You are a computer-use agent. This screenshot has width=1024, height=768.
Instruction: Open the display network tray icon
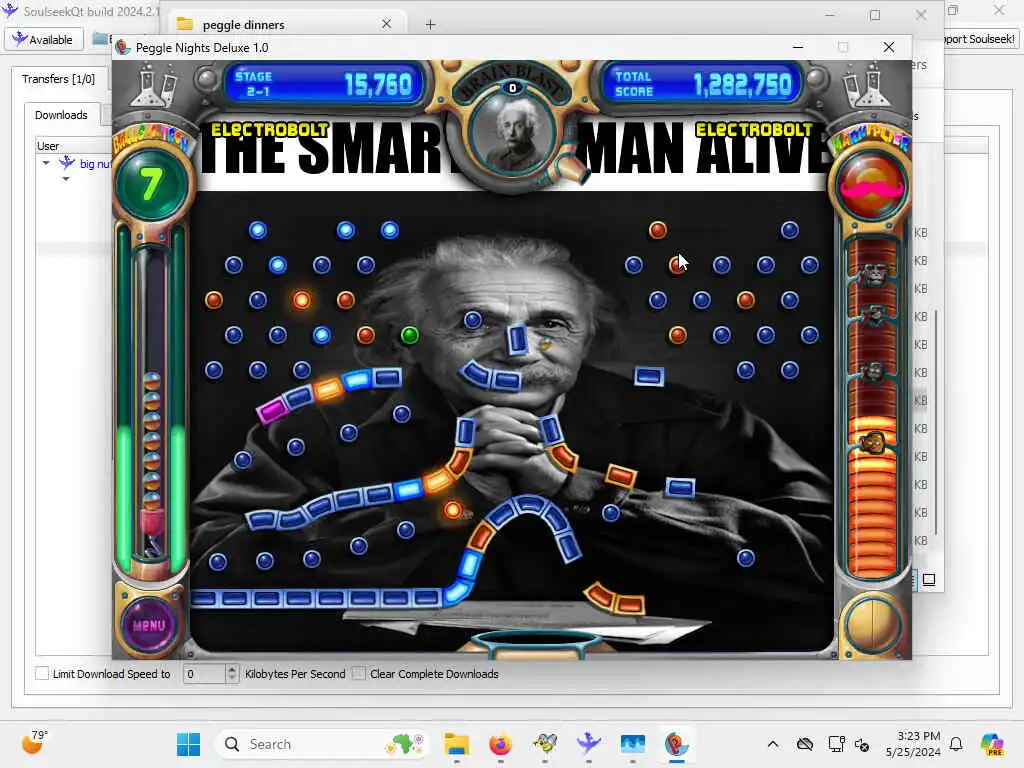click(x=836, y=744)
